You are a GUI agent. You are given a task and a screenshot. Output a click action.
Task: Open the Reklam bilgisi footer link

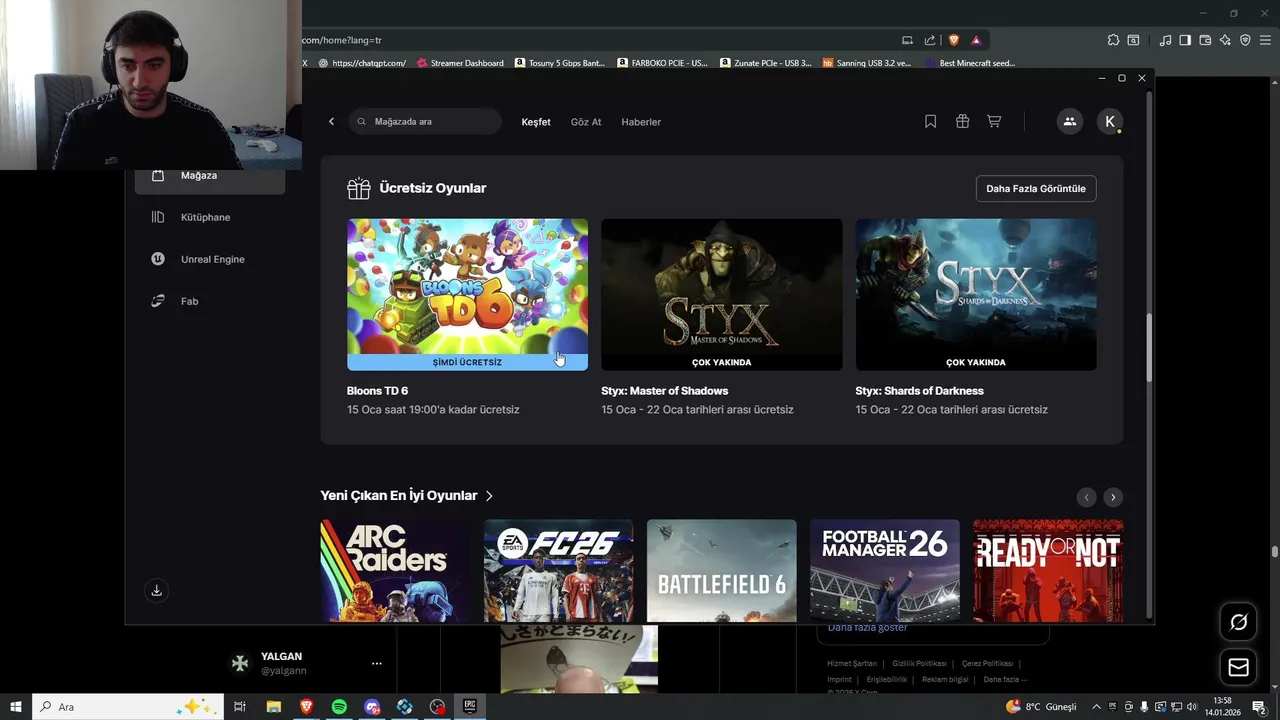click(945, 679)
